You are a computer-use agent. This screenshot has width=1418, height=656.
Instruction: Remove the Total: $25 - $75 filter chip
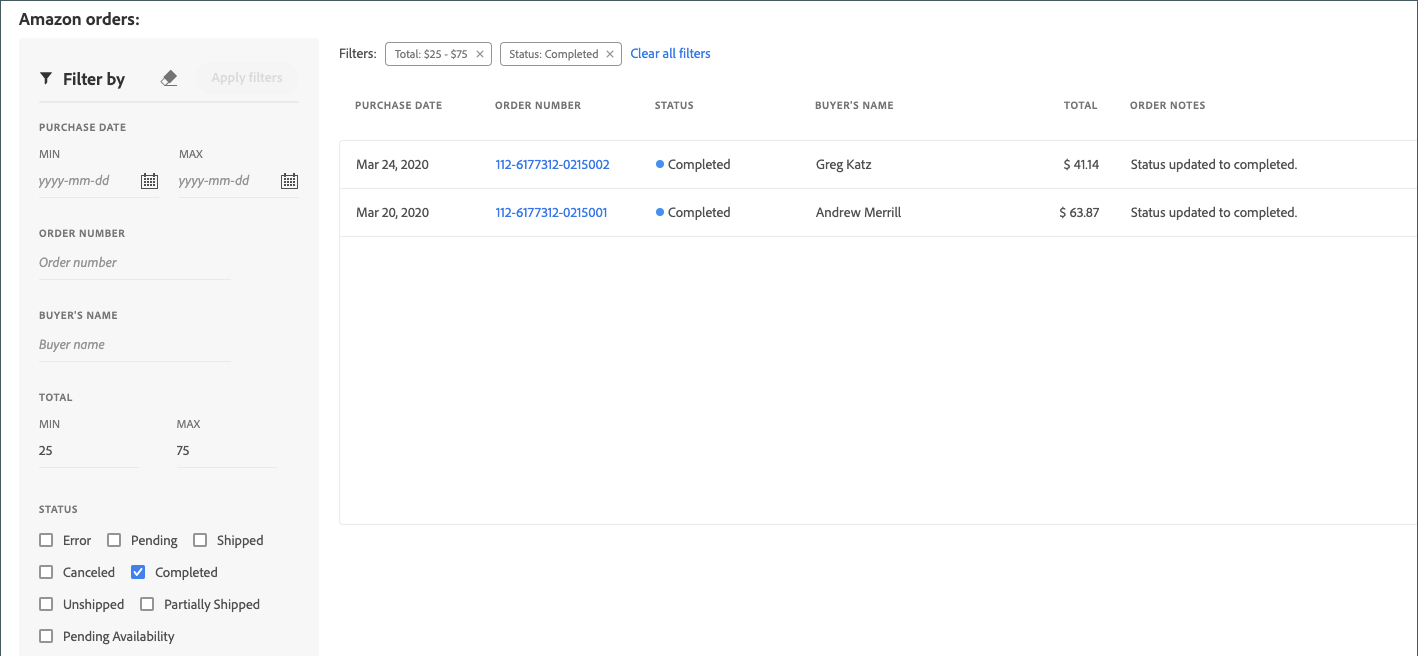click(480, 54)
